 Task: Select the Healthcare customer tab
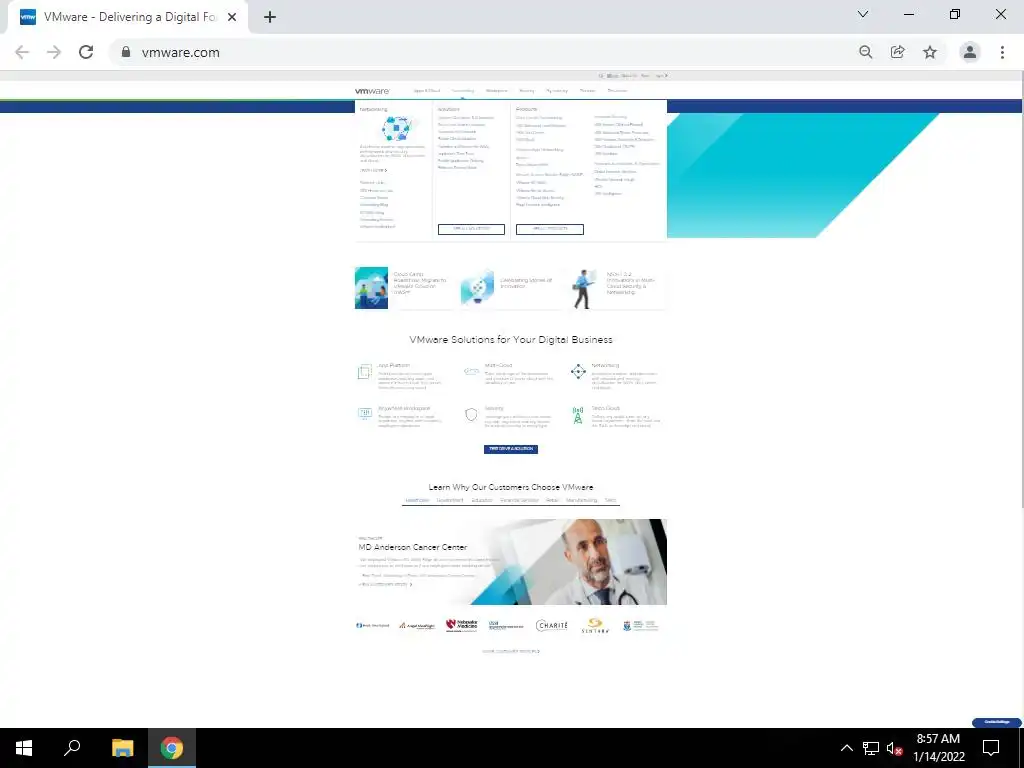417,500
